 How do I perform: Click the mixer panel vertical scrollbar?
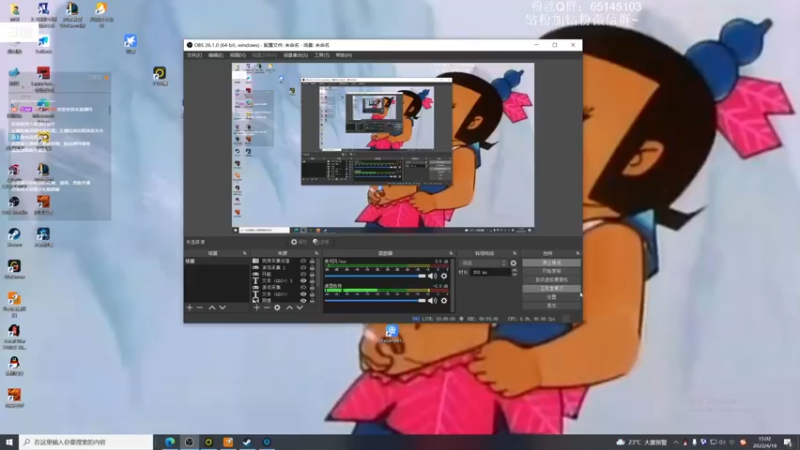click(x=452, y=285)
